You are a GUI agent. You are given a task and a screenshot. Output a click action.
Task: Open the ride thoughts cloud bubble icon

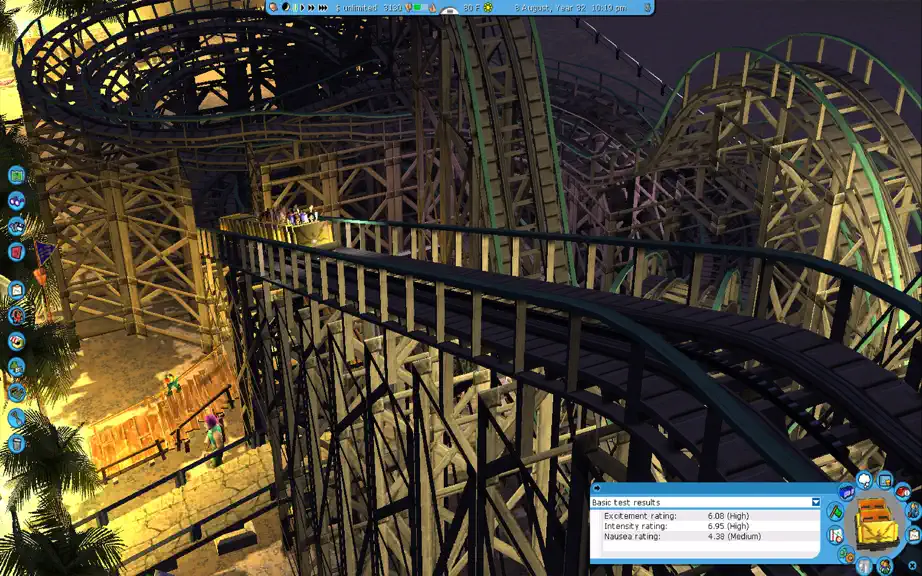(x=864, y=480)
